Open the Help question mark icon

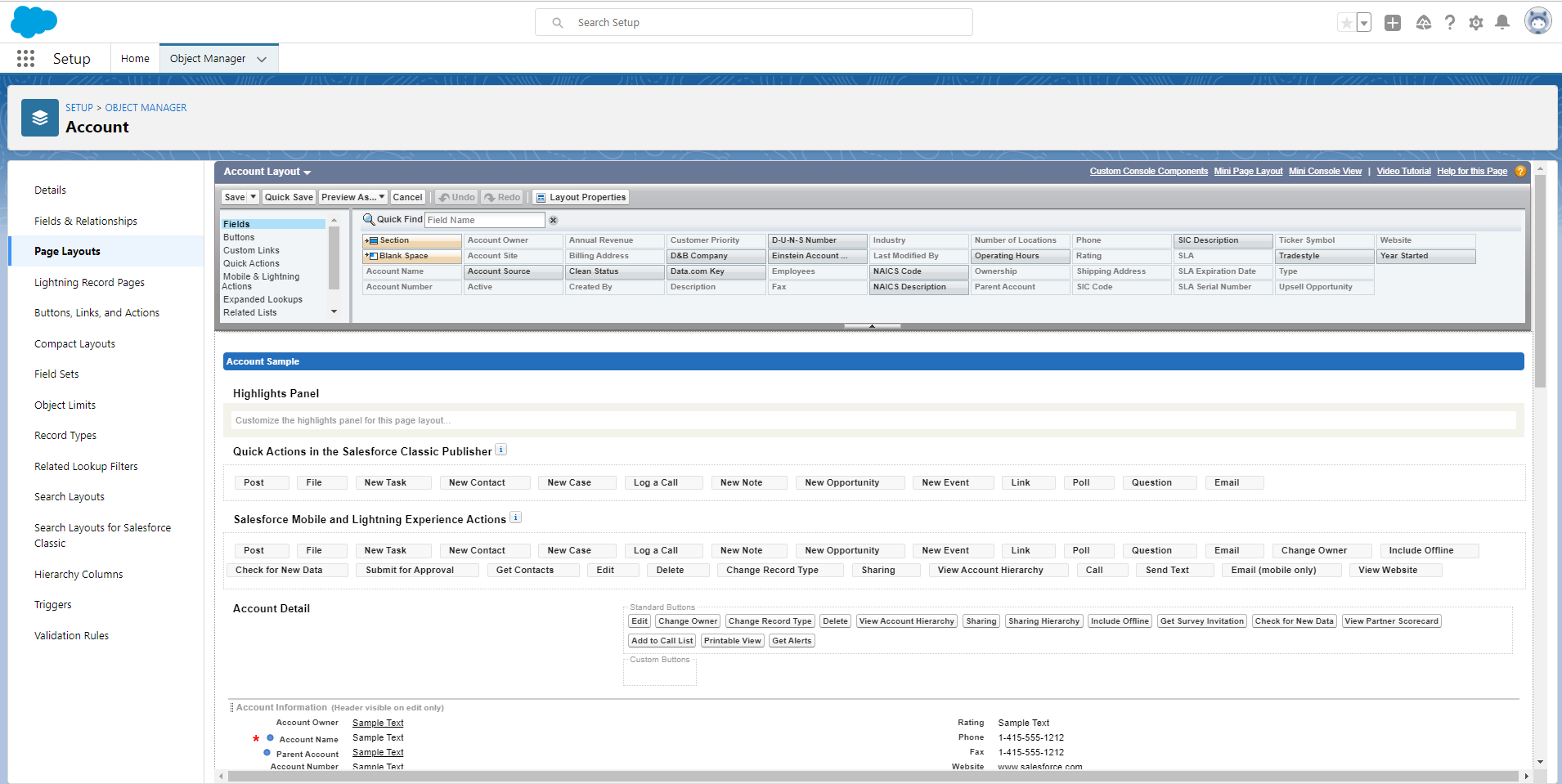[1450, 23]
